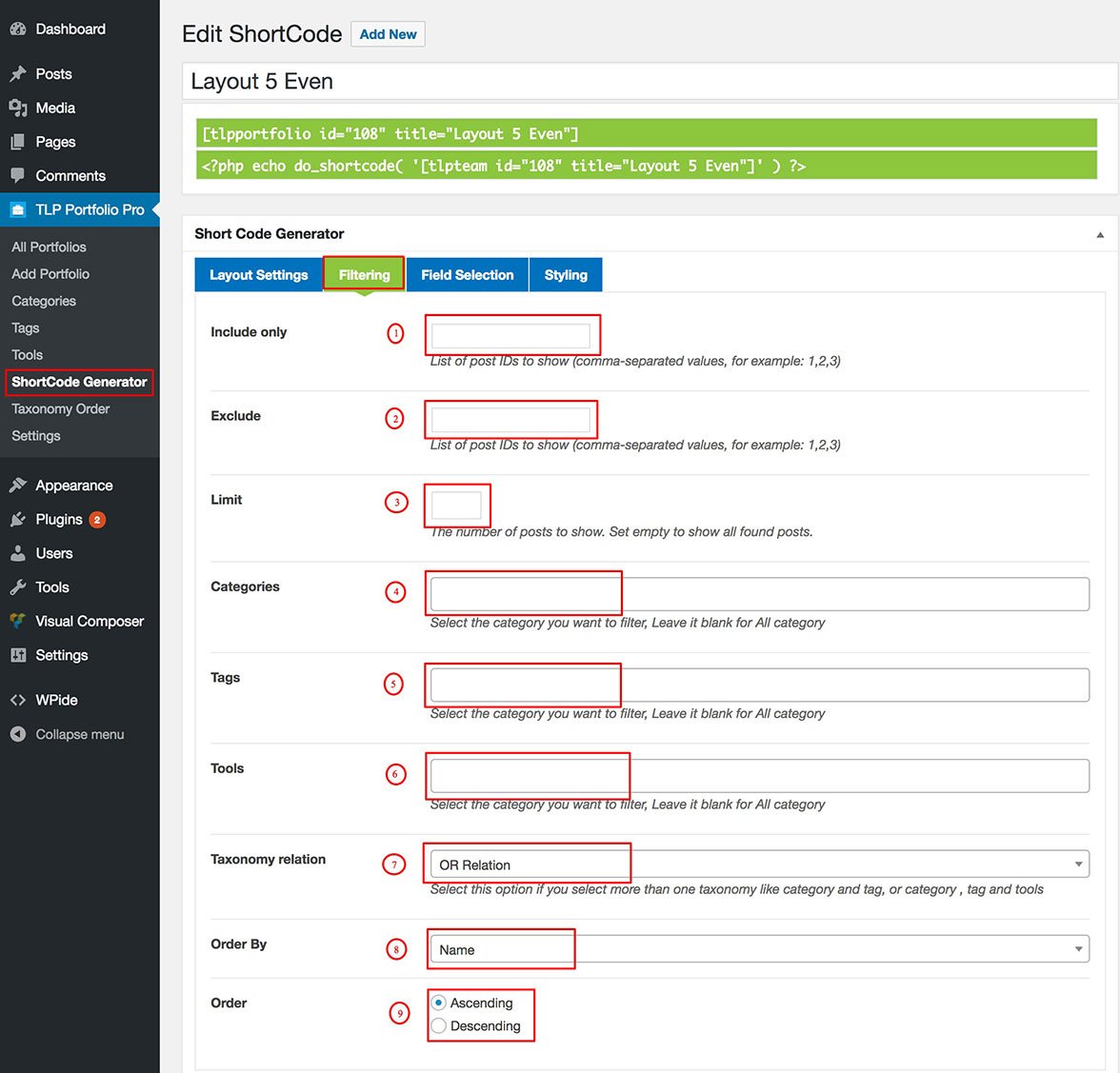Click the Pages document icon
The width and height of the screenshot is (1120, 1073).
[18, 141]
